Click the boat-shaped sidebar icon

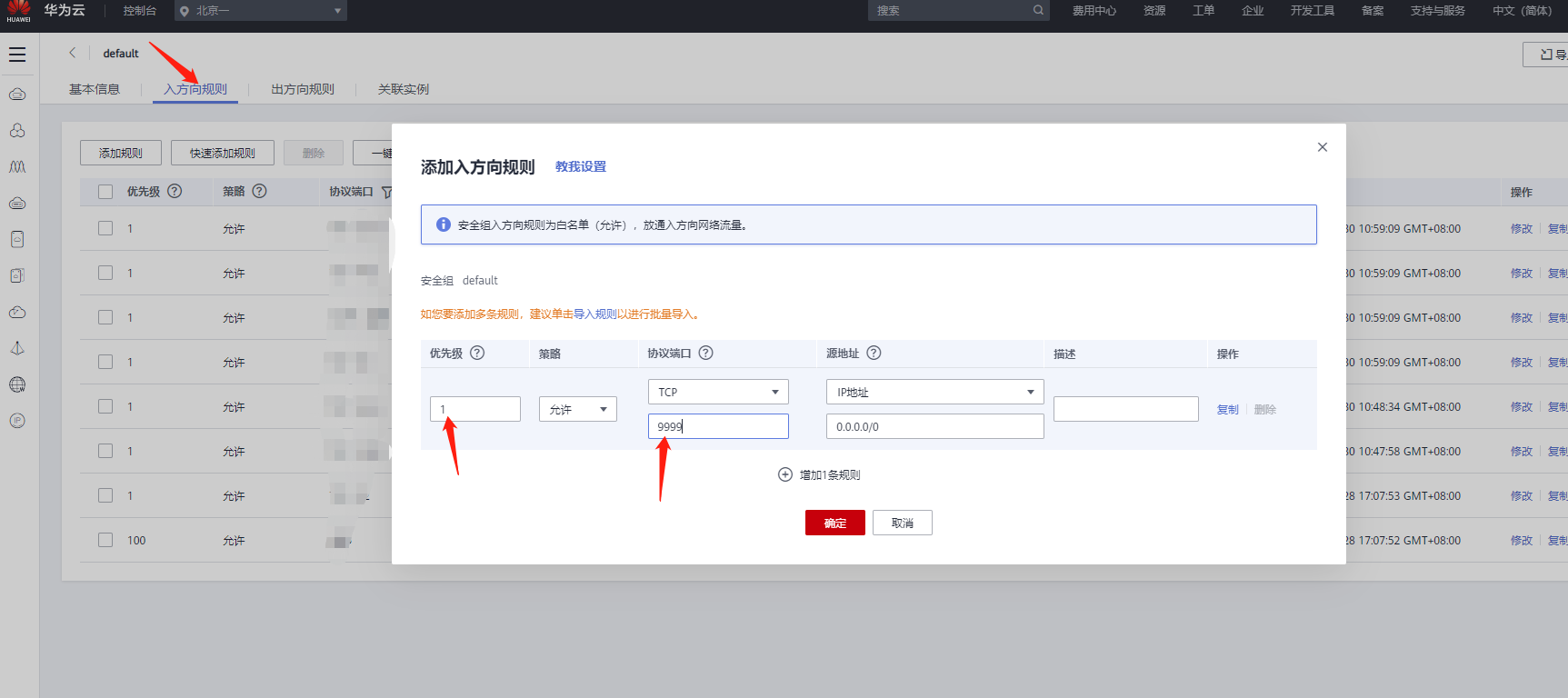pyautogui.click(x=17, y=348)
